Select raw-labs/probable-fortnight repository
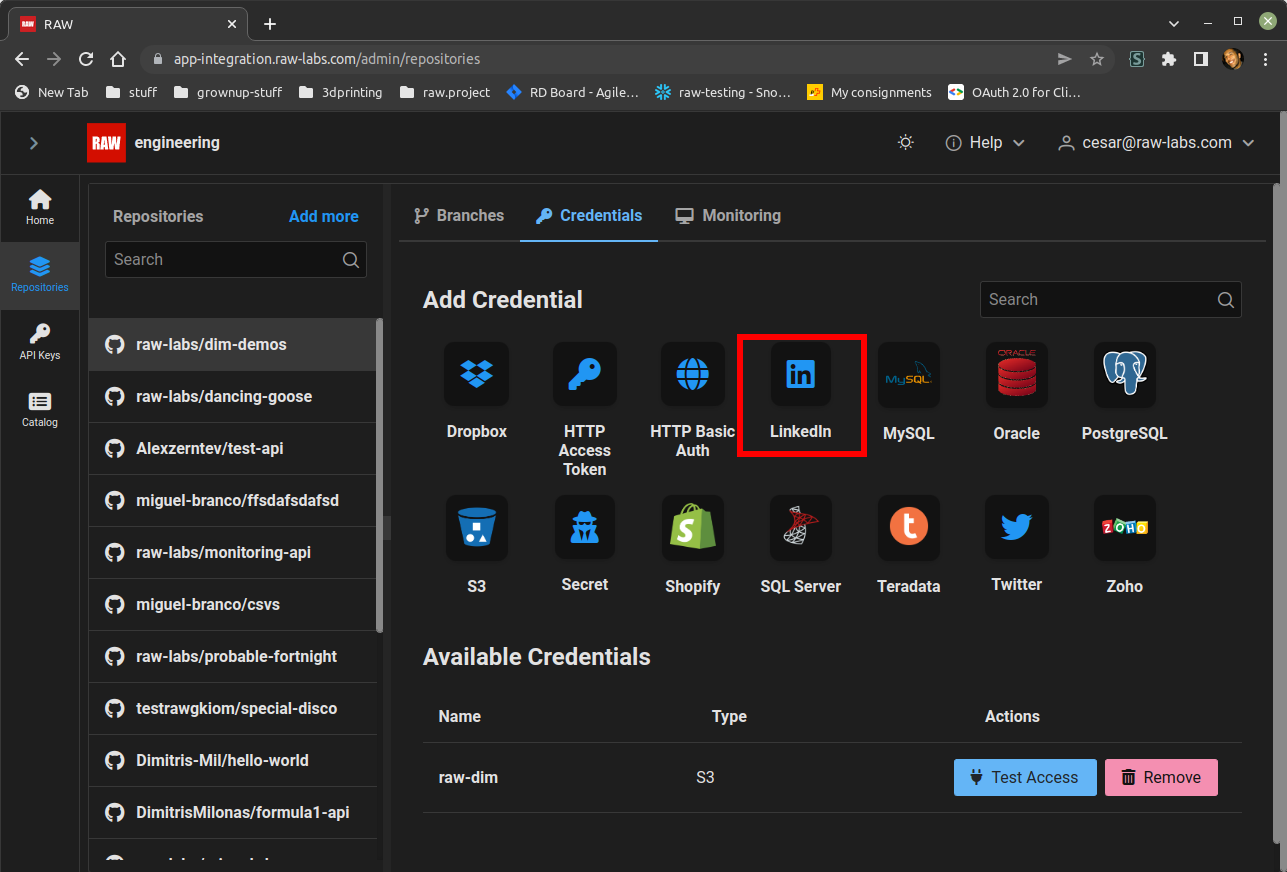The height and width of the screenshot is (872, 1287). 233,656
